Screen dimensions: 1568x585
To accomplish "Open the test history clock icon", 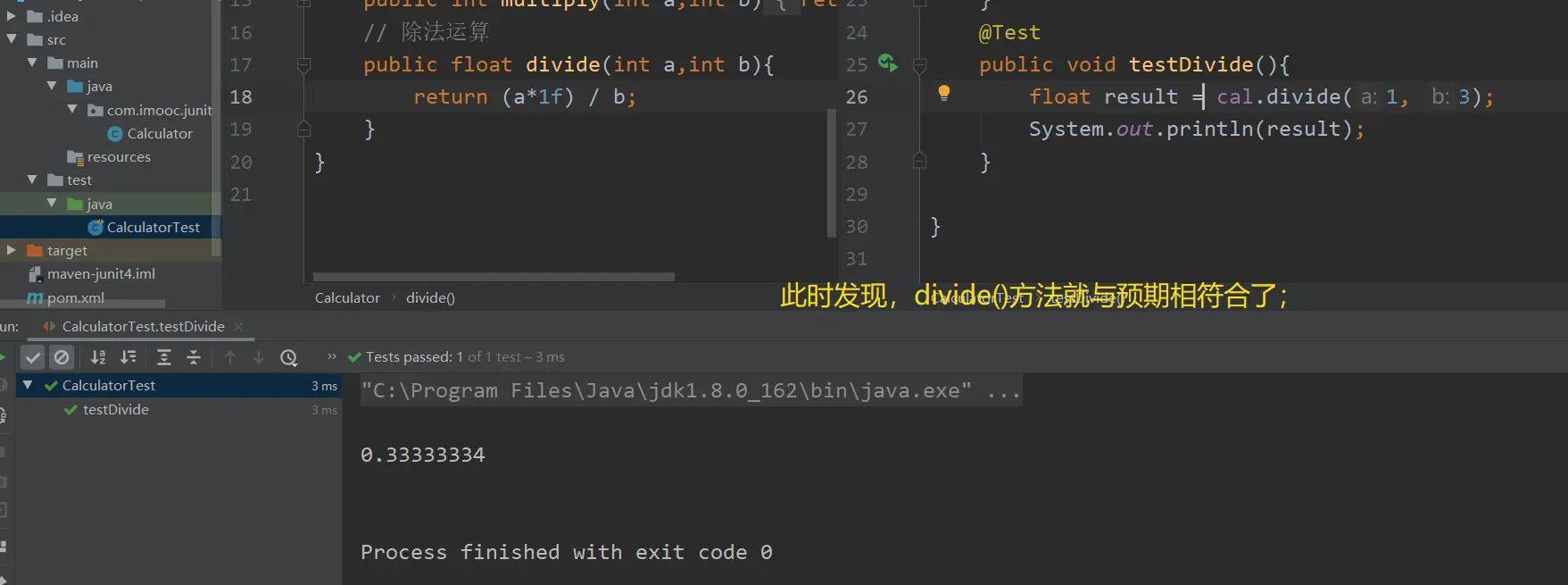I will [x=288, y=357].
